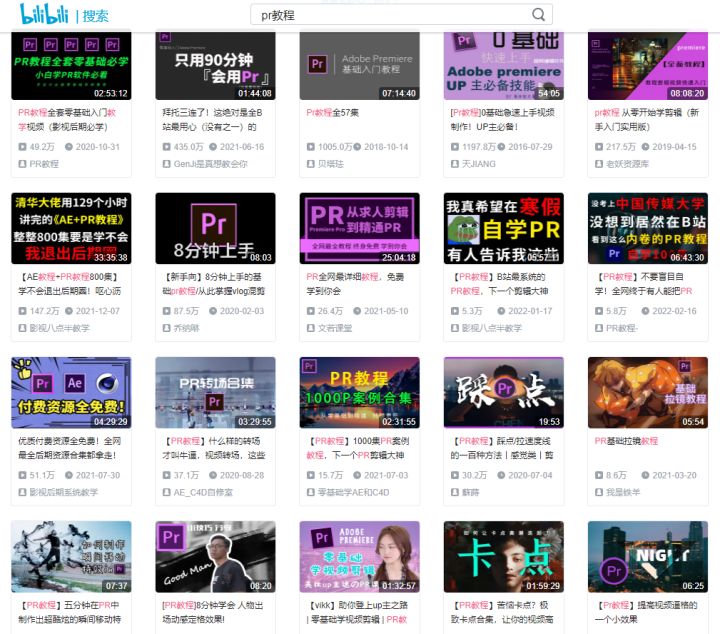Open the 基础拉镜教程 thumbnail

(x=648, y=393)
